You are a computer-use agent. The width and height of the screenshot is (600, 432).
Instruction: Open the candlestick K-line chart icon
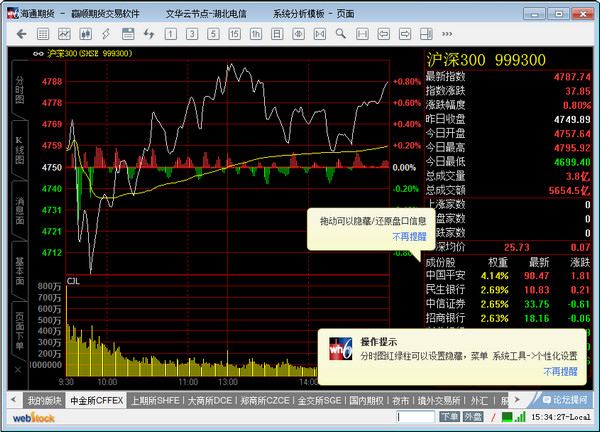tap(85, 34)
